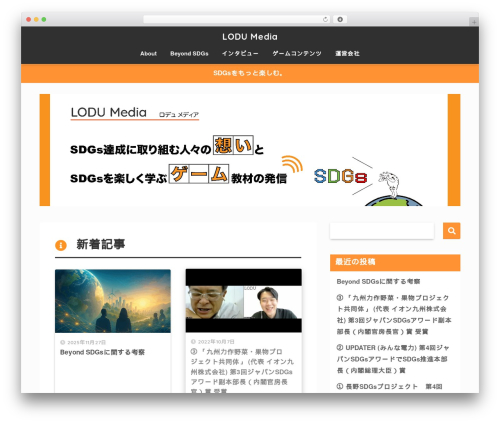500x423 pixels.
Task: Click the 新着記事 section heading
Action: [101, 244]
